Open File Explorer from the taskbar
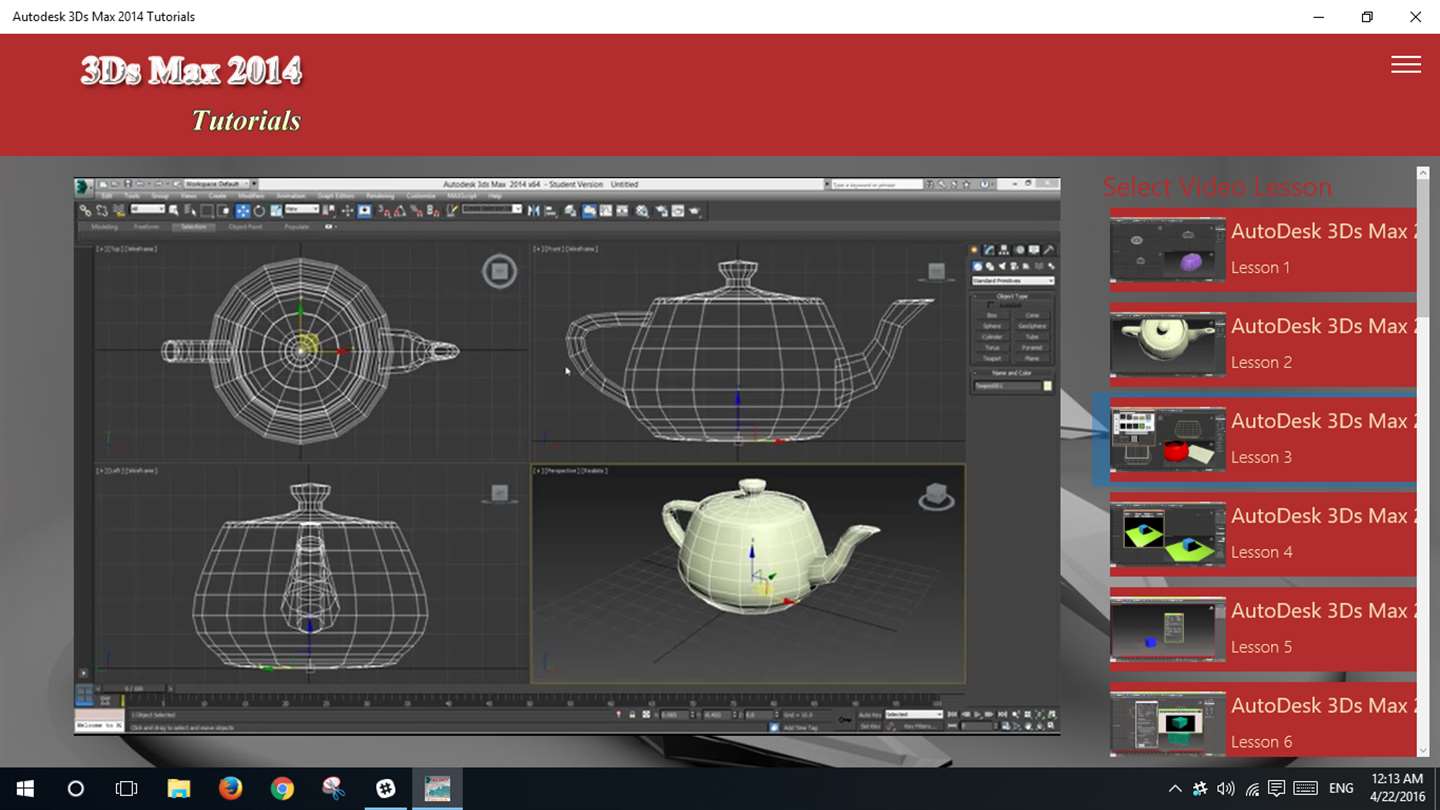Screen dimensions: 1440x810 pyautogui.click(x=178, y=788)
